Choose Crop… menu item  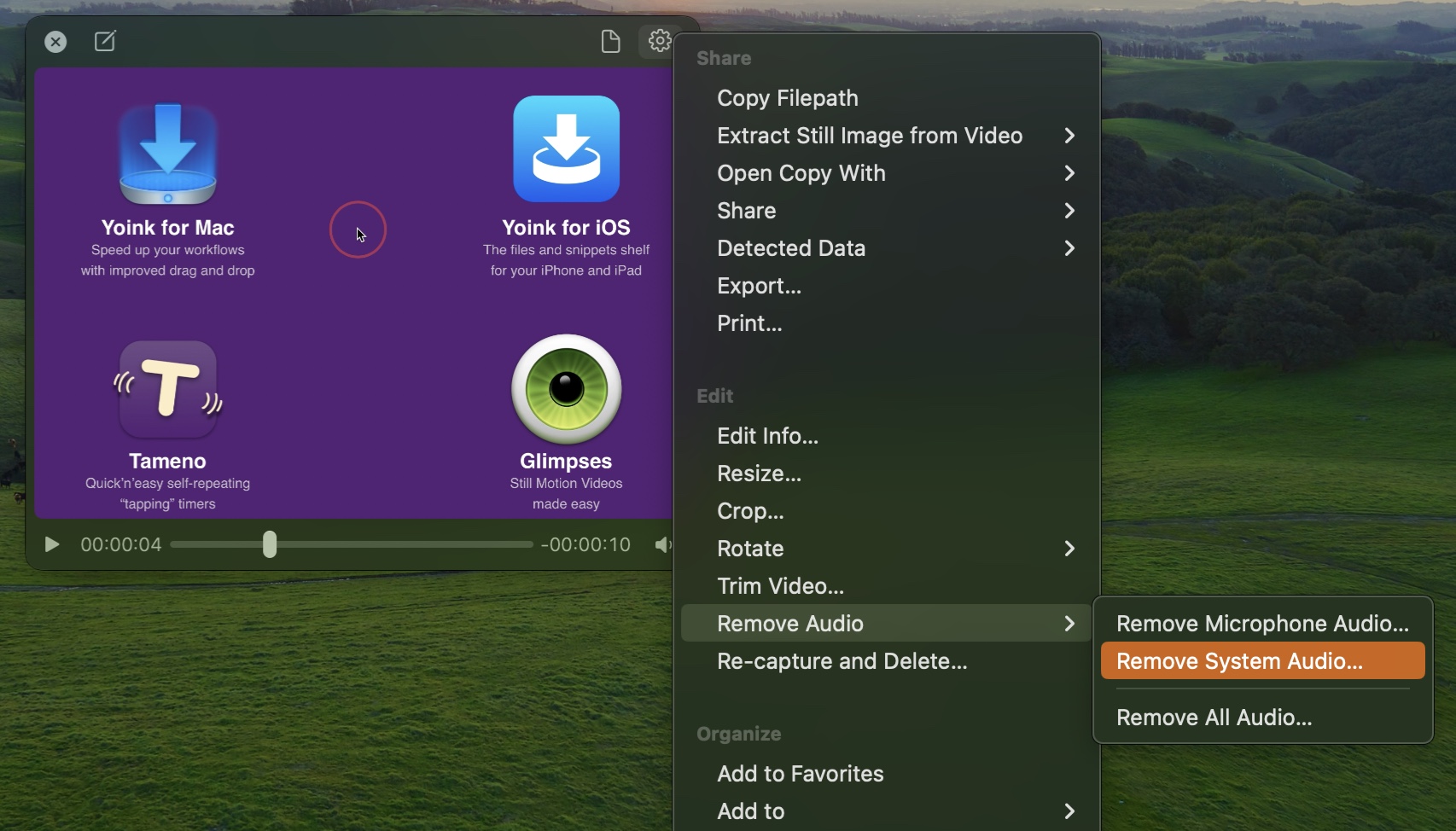(887, 511)
